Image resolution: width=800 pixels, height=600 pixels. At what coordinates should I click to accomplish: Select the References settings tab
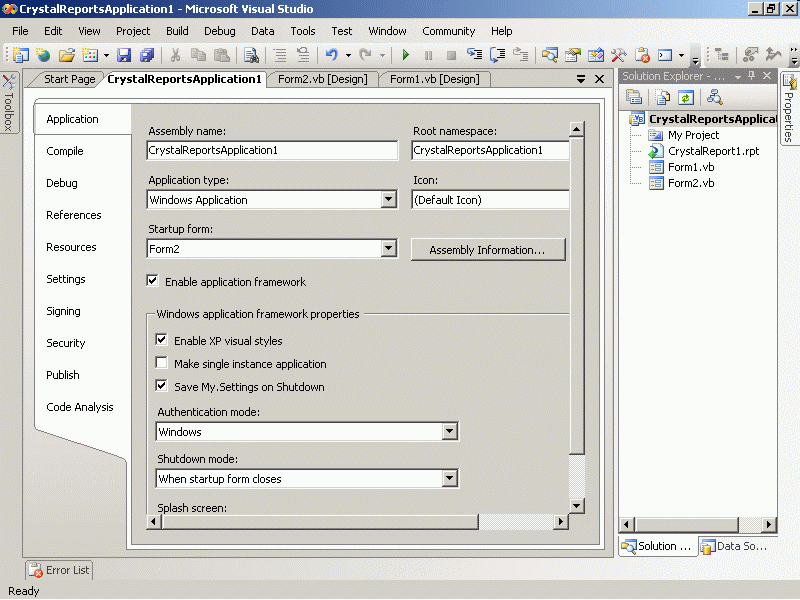click(x=74, y=215)
